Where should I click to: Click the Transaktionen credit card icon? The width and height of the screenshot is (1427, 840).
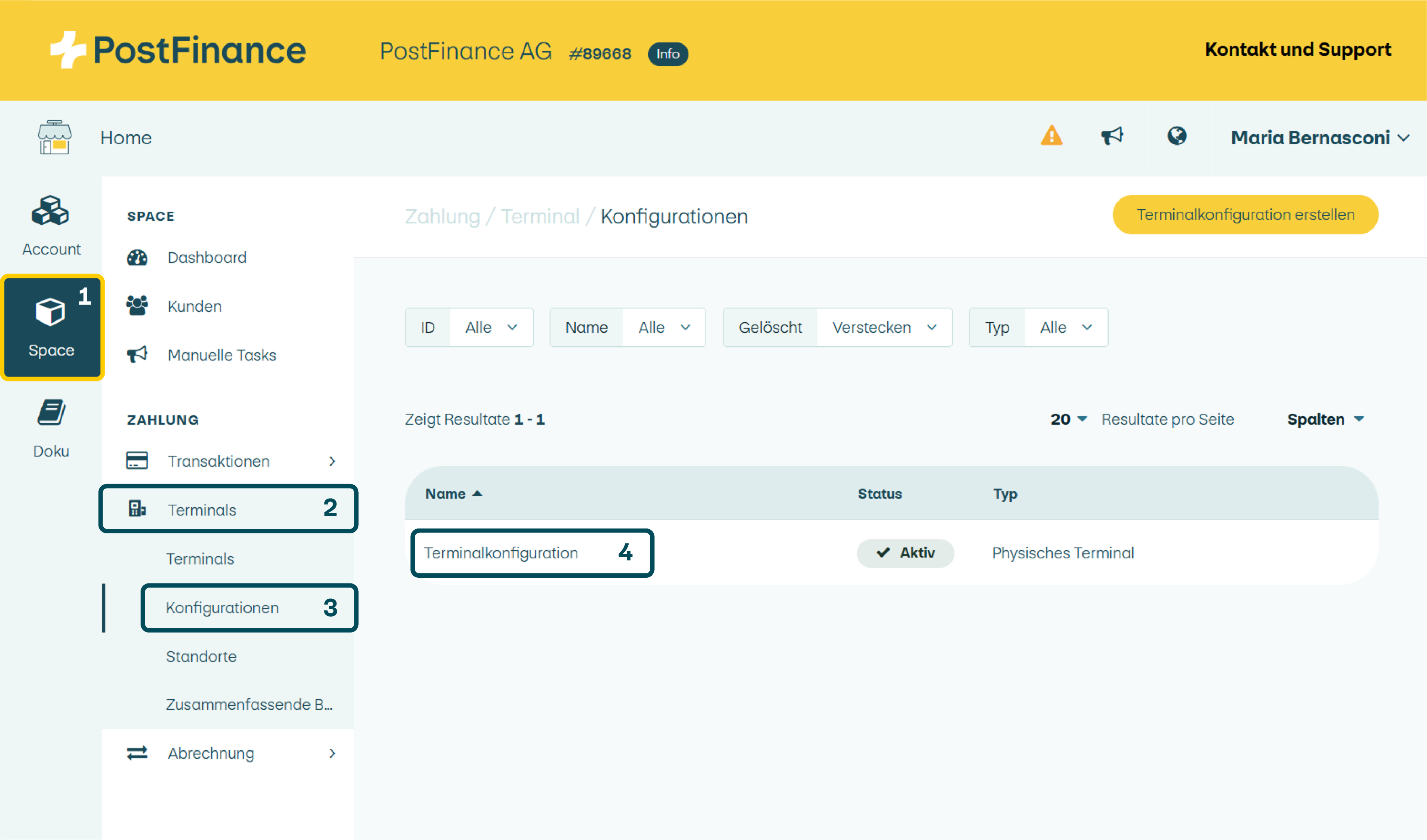pos(137,461)
